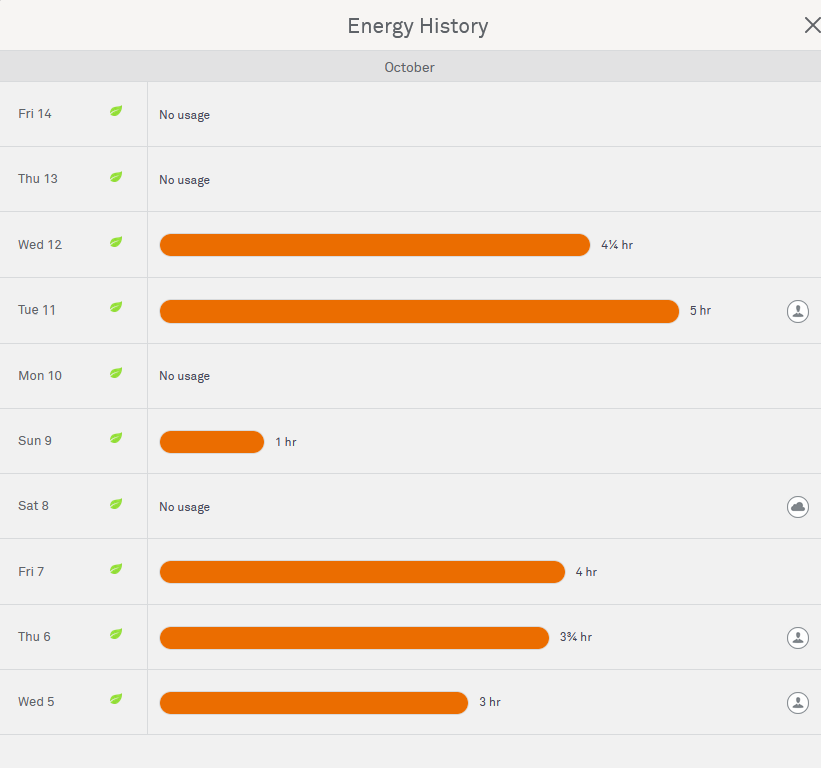Open the Thu 6 usage bar details
This screenshot has width=821, height=768.
[x=354, y=638]
